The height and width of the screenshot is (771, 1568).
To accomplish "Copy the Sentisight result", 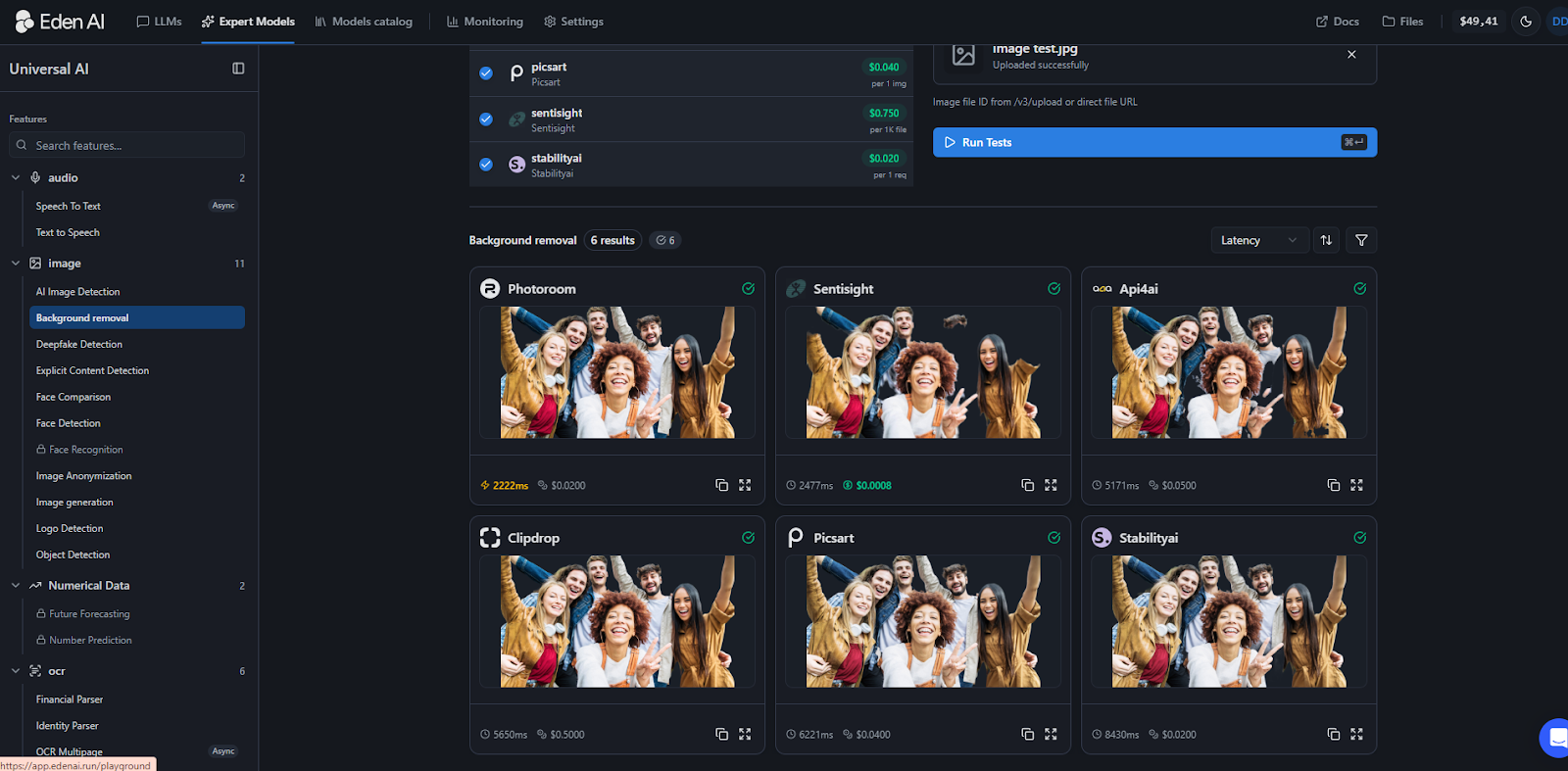I will 1028,485.
